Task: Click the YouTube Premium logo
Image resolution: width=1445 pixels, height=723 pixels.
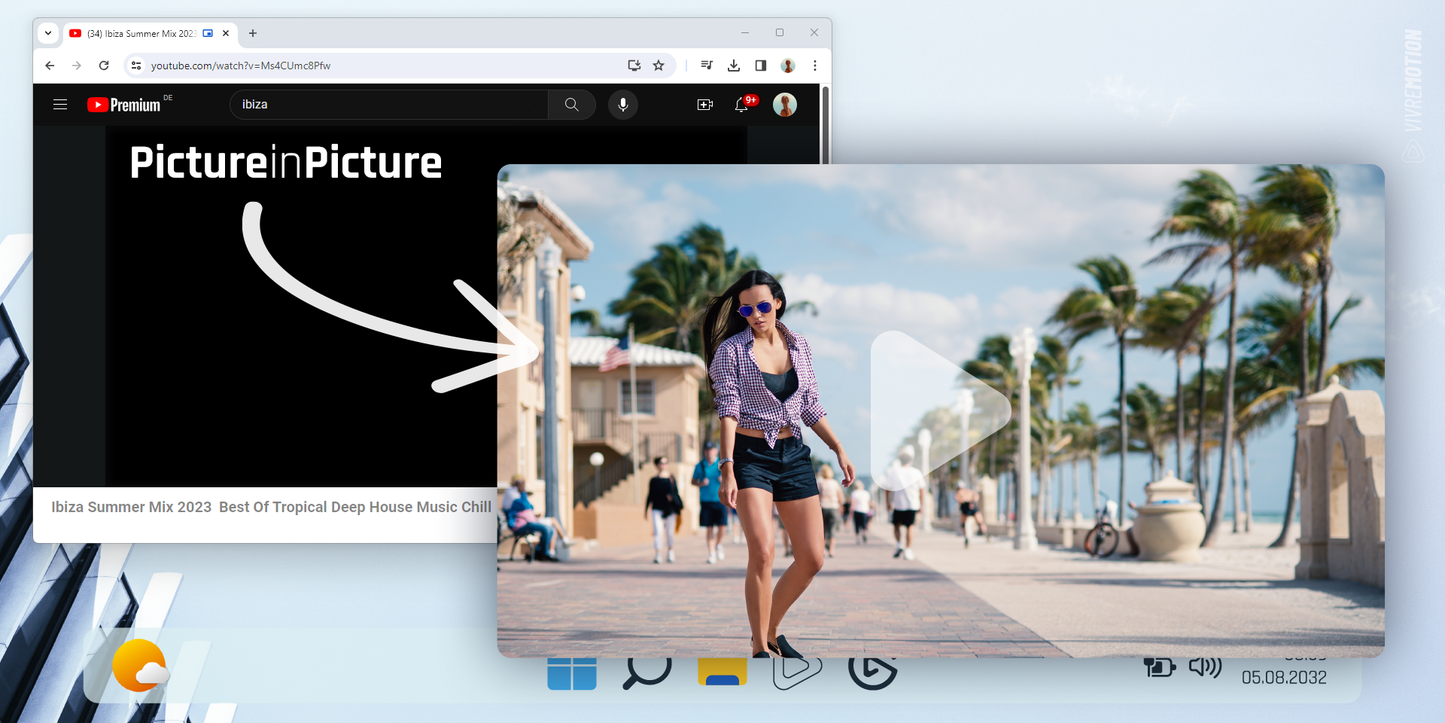Action: coord(124,104)
